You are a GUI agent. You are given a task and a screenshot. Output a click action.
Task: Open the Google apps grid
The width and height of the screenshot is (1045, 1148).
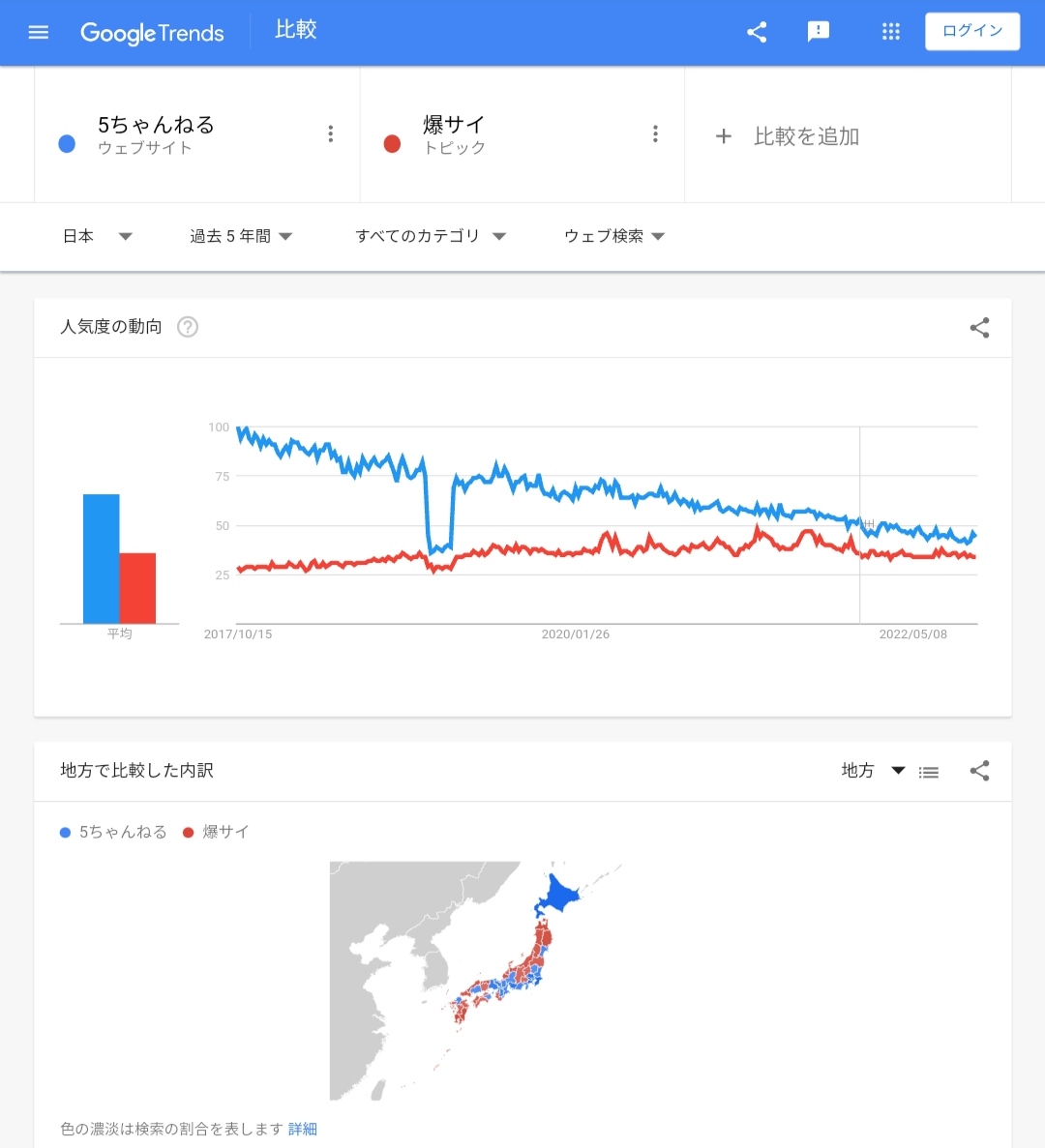(x=891, y=32)
